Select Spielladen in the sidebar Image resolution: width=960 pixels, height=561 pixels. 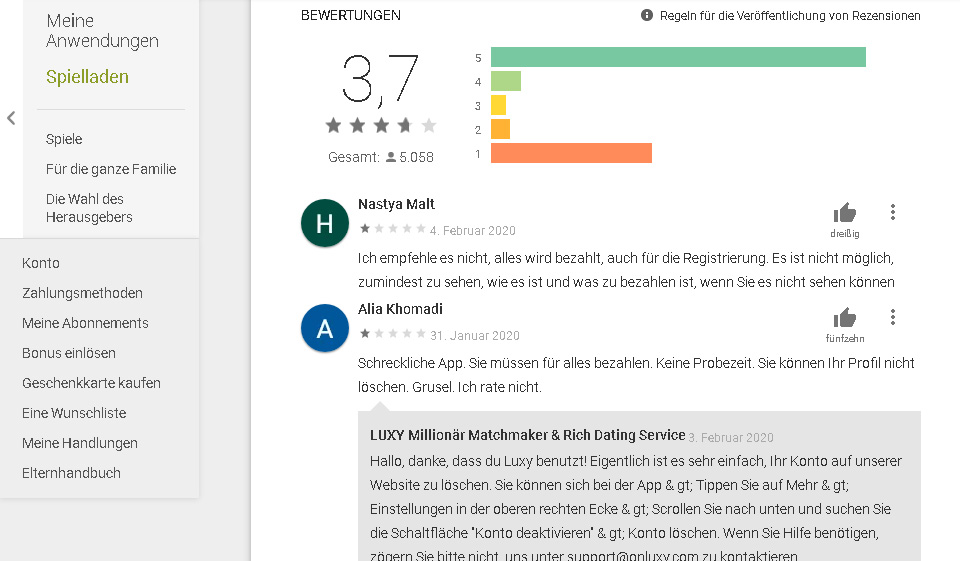point(87,77)
